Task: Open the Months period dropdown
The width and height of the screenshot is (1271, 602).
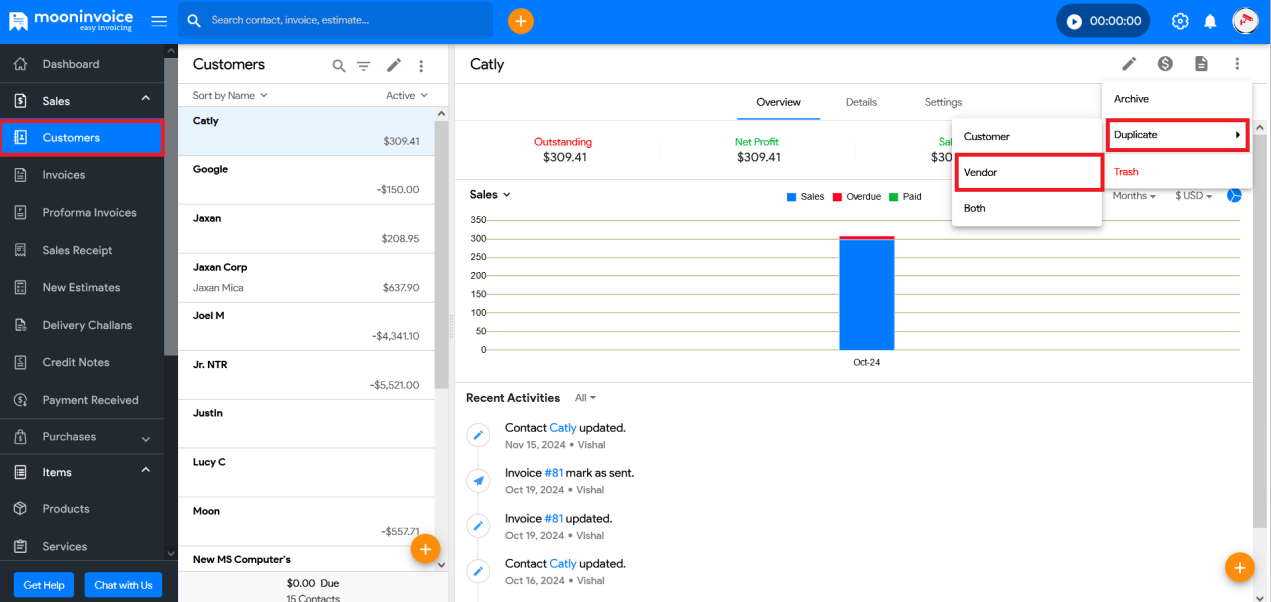Action: 1134,196
